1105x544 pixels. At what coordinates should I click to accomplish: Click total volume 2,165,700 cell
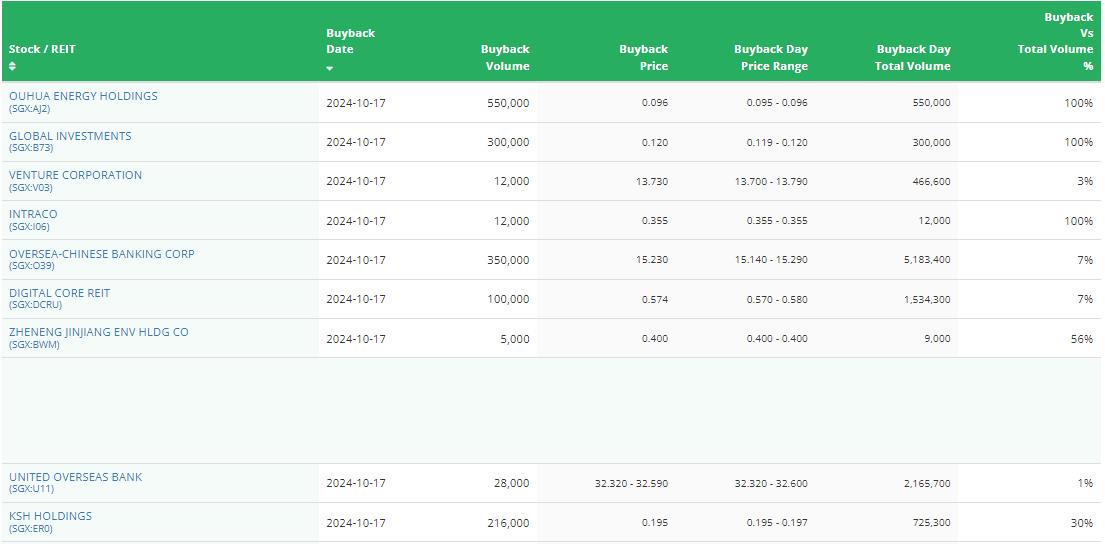[928, 483]
